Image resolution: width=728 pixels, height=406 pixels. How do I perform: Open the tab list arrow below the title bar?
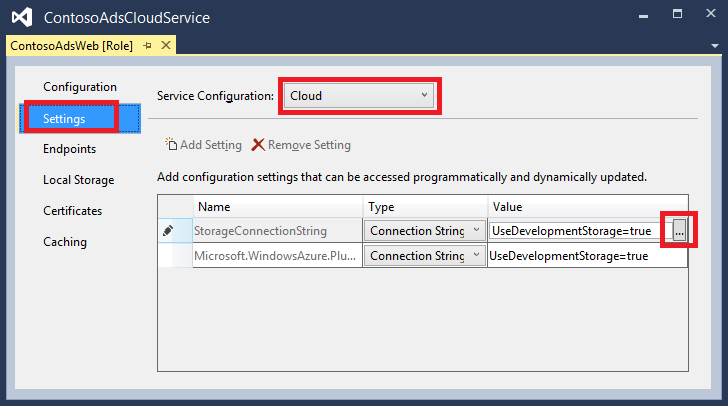(712, 47)
